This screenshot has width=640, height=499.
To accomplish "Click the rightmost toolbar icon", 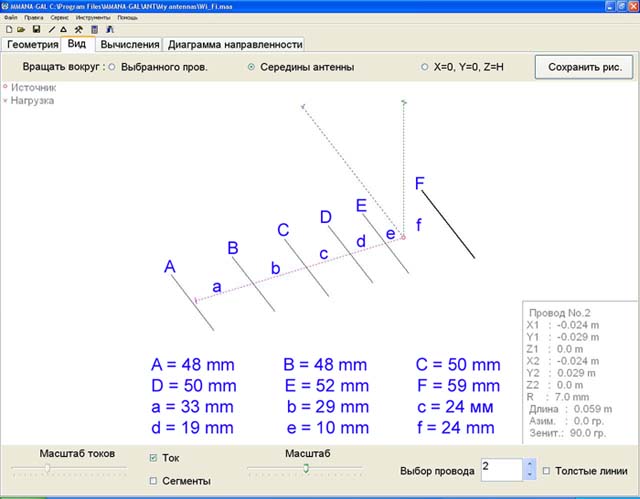I will coord(110,30).
